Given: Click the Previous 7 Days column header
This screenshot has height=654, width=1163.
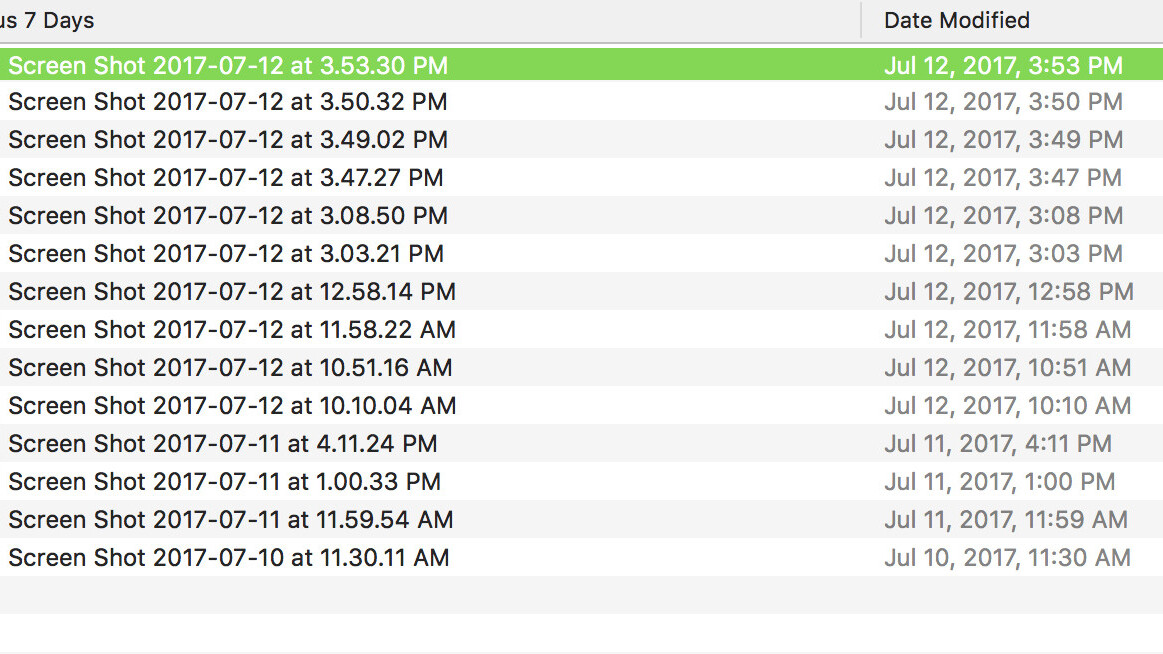Looking at the screenshot, I should [48, 20].
